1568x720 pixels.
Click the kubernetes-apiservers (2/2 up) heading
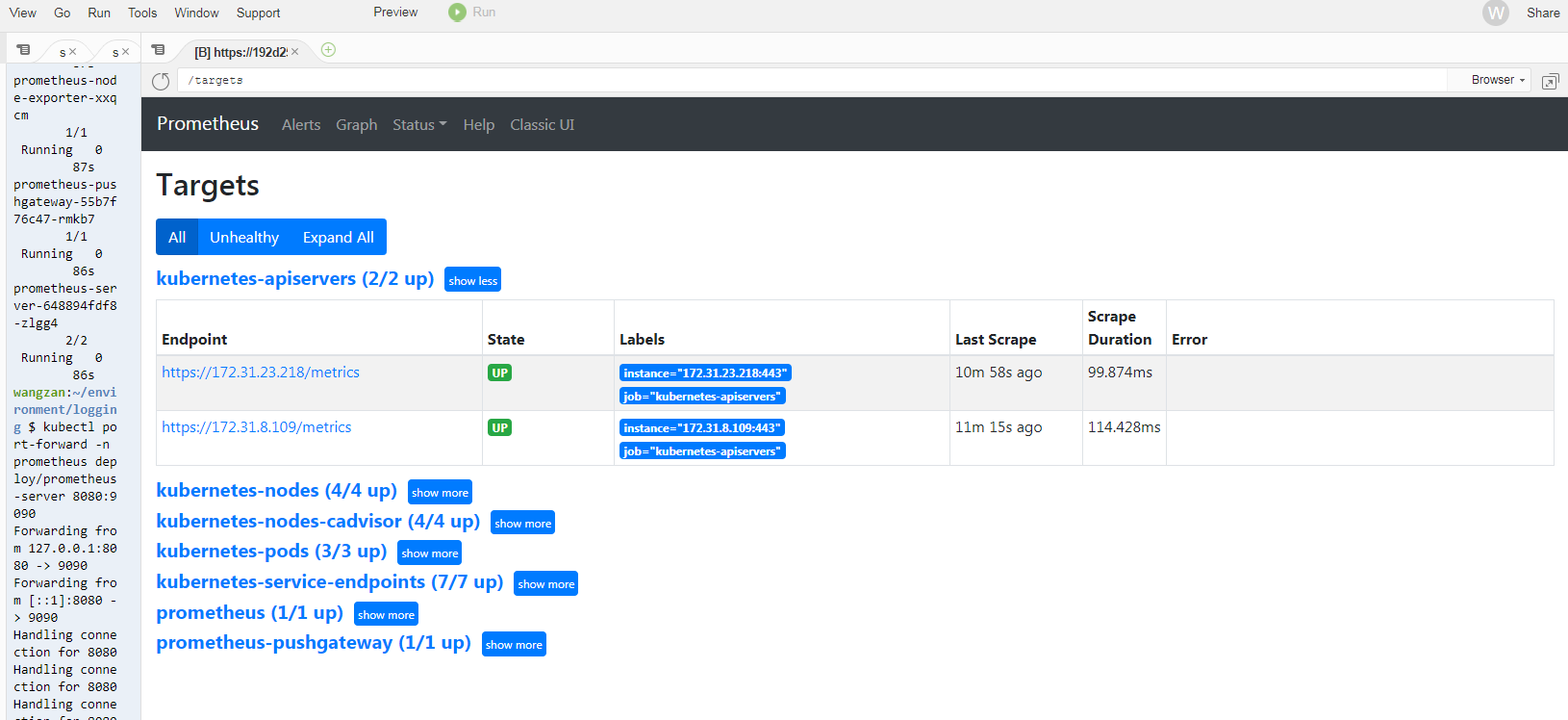pos(295,279)
